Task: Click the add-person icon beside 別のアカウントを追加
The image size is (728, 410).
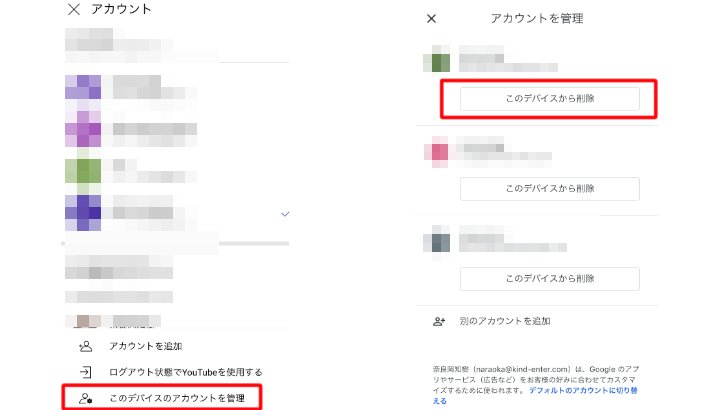Action: (438, 321)
